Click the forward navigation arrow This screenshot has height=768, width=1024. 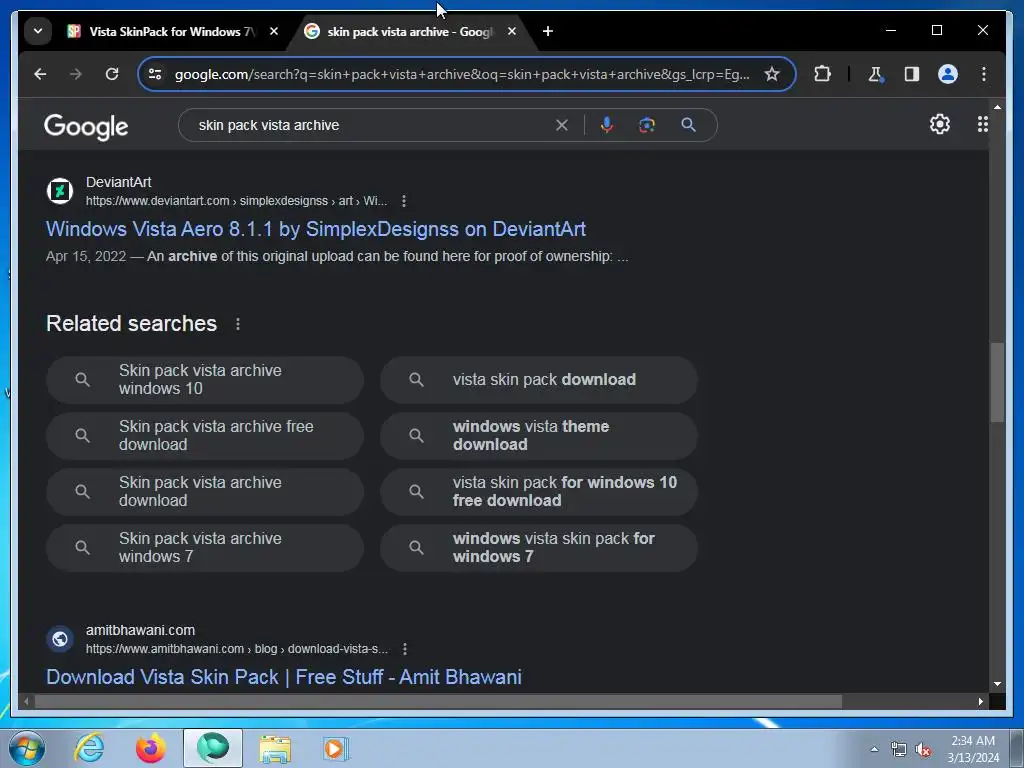coord(76,74)
